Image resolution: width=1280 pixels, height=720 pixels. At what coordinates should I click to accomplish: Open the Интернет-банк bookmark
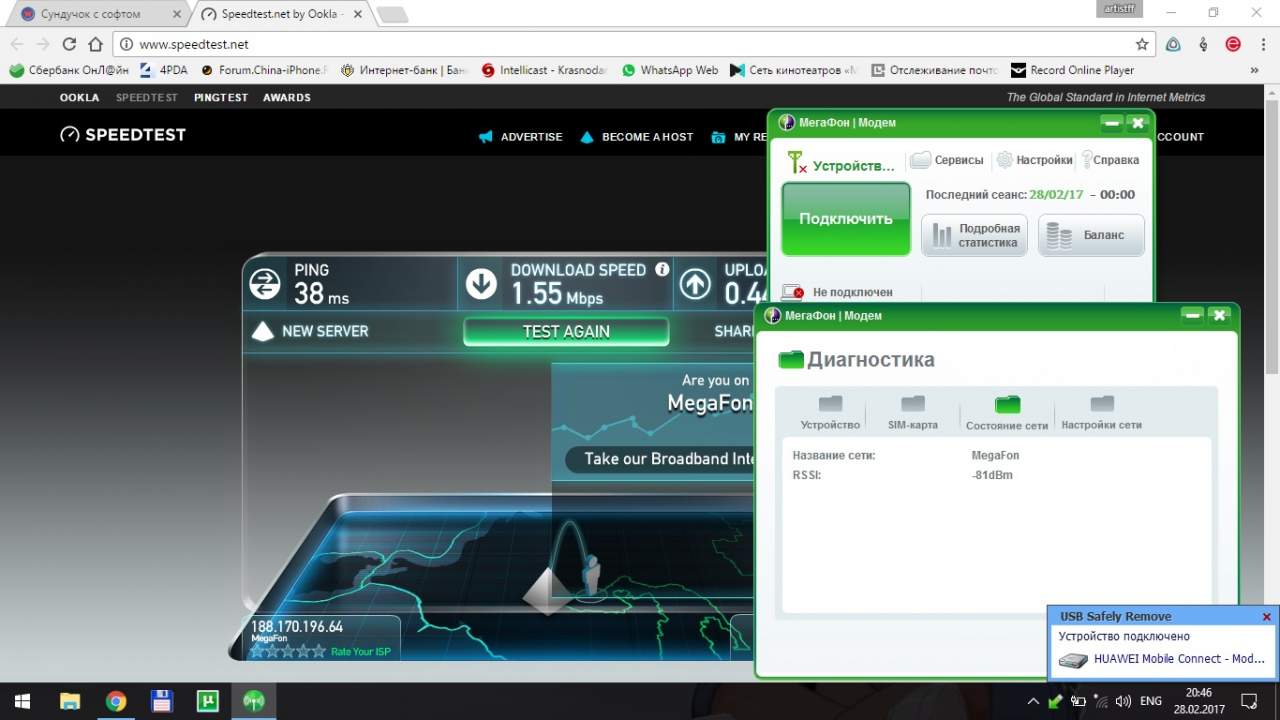click(x=404, y=70)
